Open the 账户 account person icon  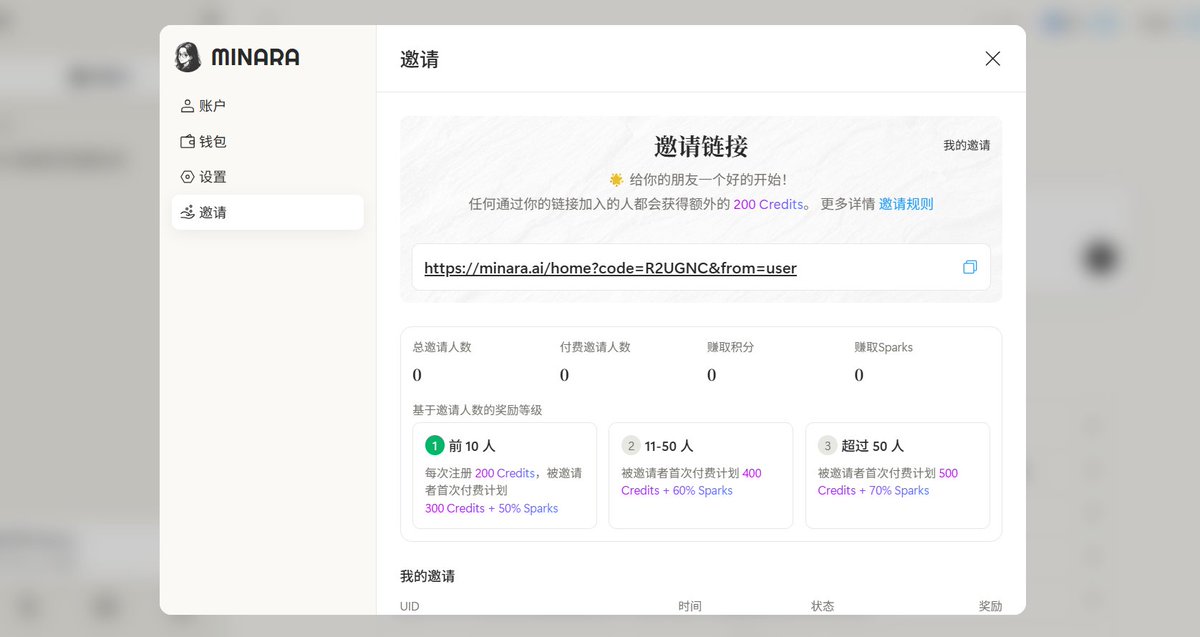pos(187,106)
